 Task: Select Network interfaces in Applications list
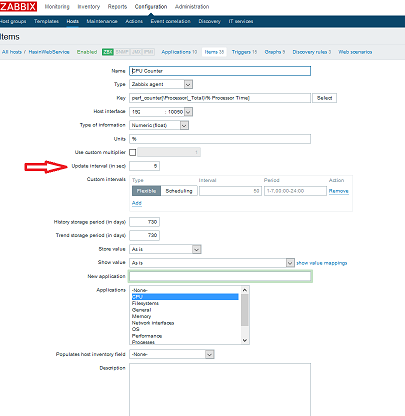point(185,323)
